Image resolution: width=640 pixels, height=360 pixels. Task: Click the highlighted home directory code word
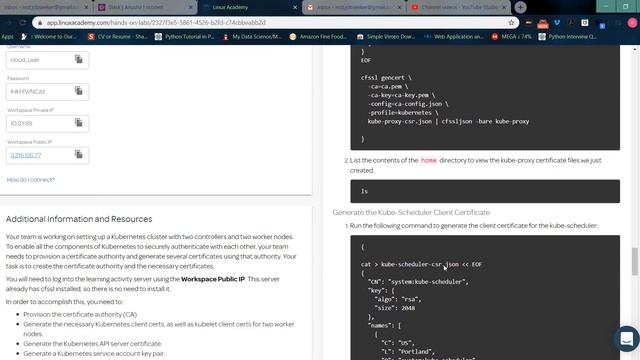click(429, 160)
